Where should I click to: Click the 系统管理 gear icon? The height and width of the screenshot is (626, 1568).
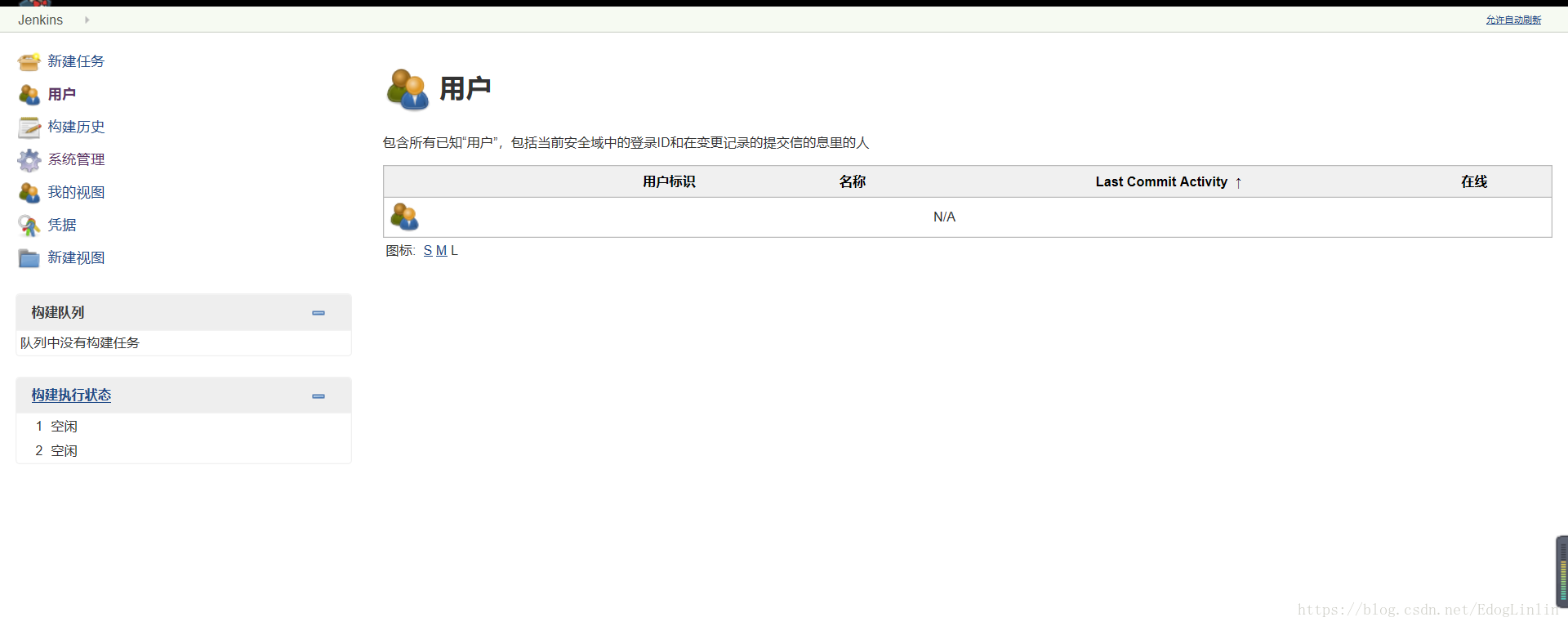(29, 159)
